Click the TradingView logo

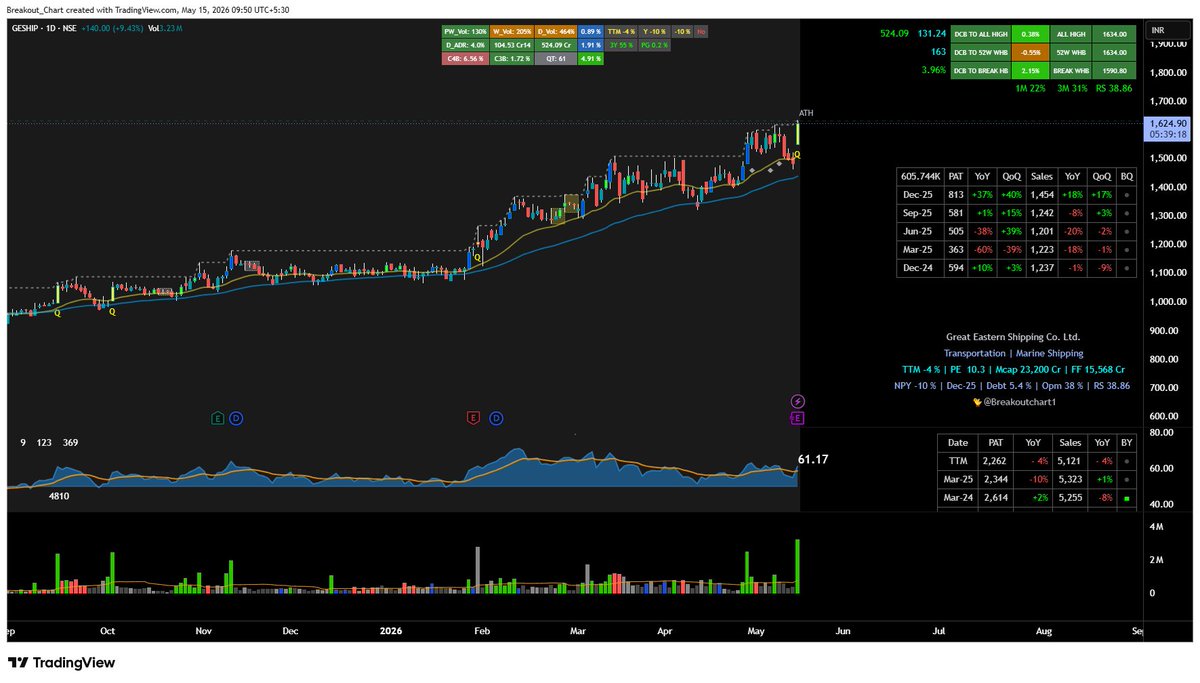[x=62, y=662]
